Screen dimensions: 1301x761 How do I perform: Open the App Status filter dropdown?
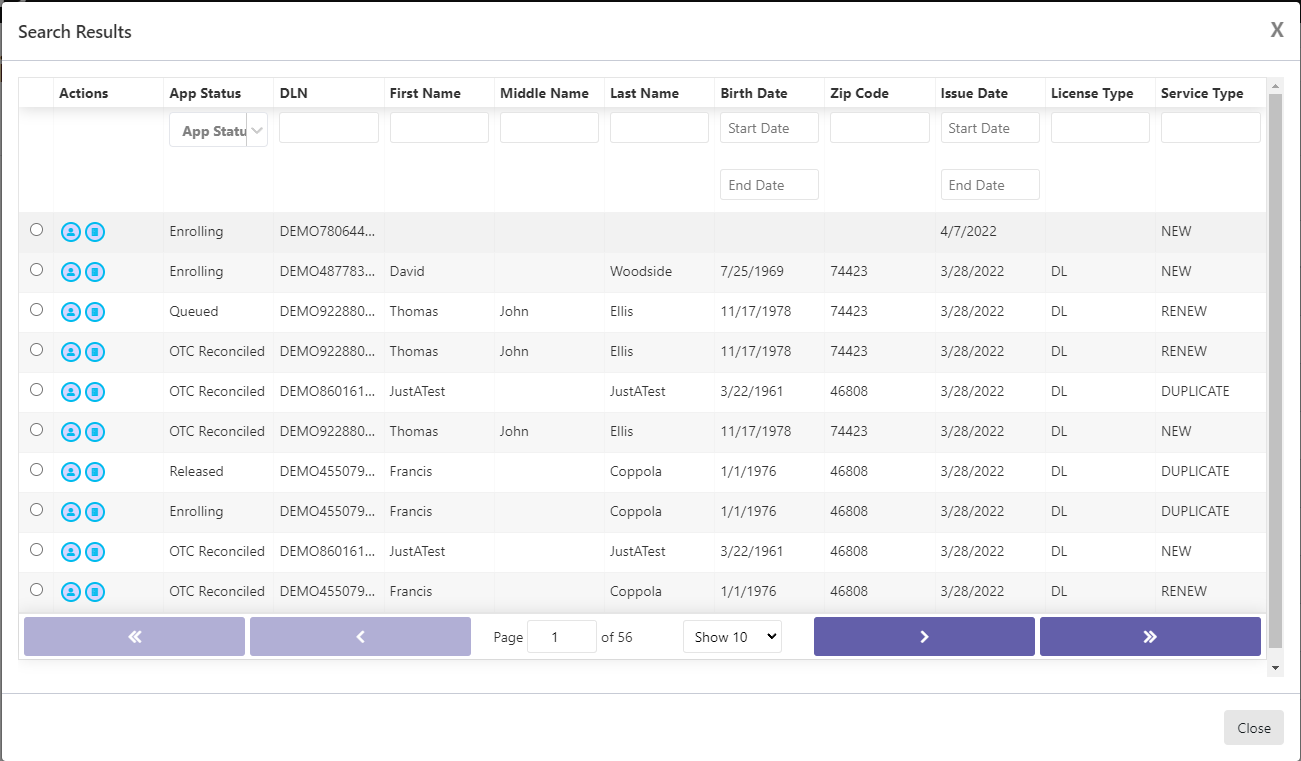tap(218, 129)
